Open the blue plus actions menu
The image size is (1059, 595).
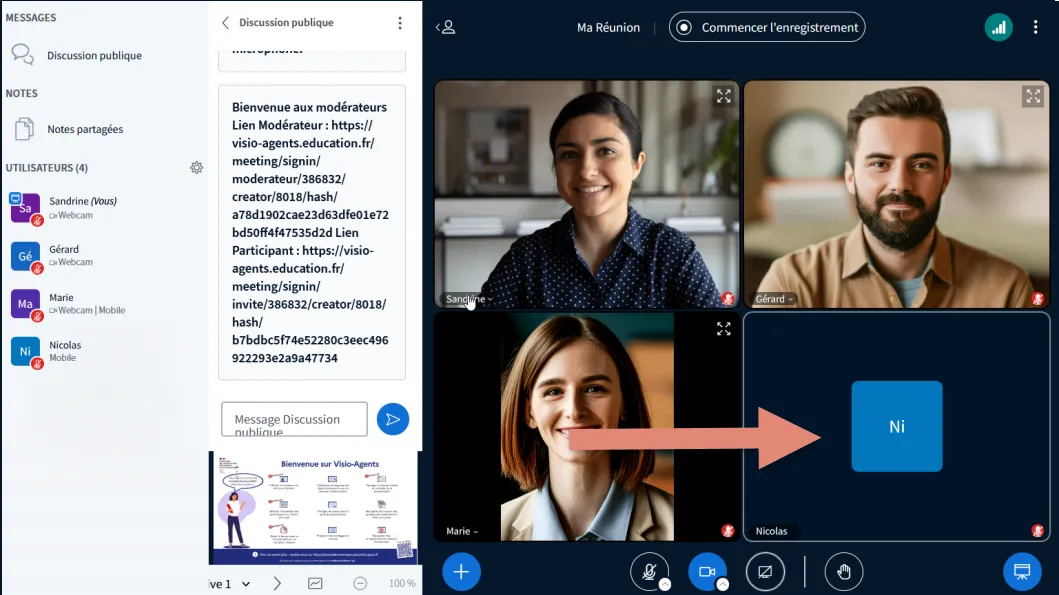tap(461, 572)
